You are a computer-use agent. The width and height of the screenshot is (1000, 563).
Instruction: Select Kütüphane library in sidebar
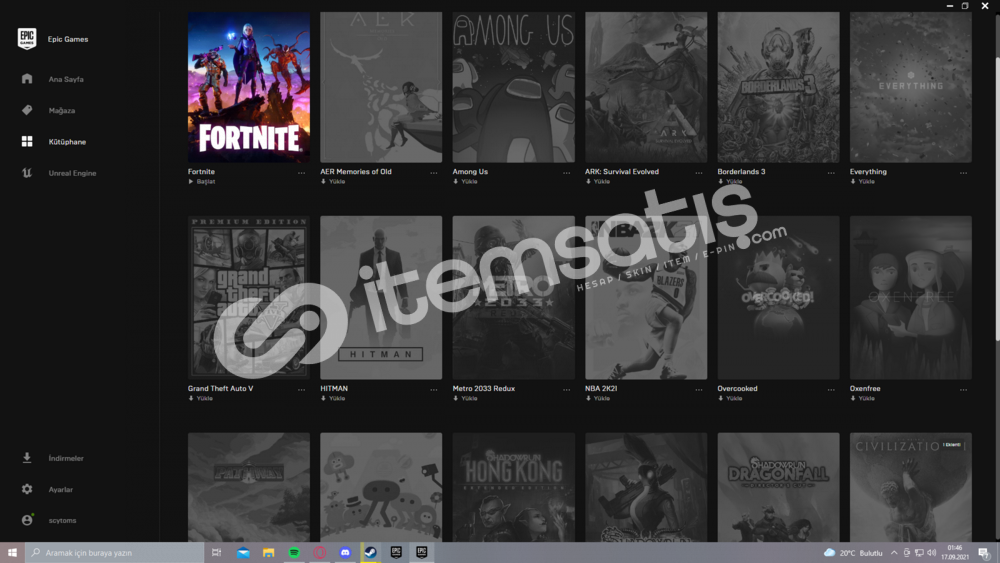pyautogui.click(x=67, y=142)
